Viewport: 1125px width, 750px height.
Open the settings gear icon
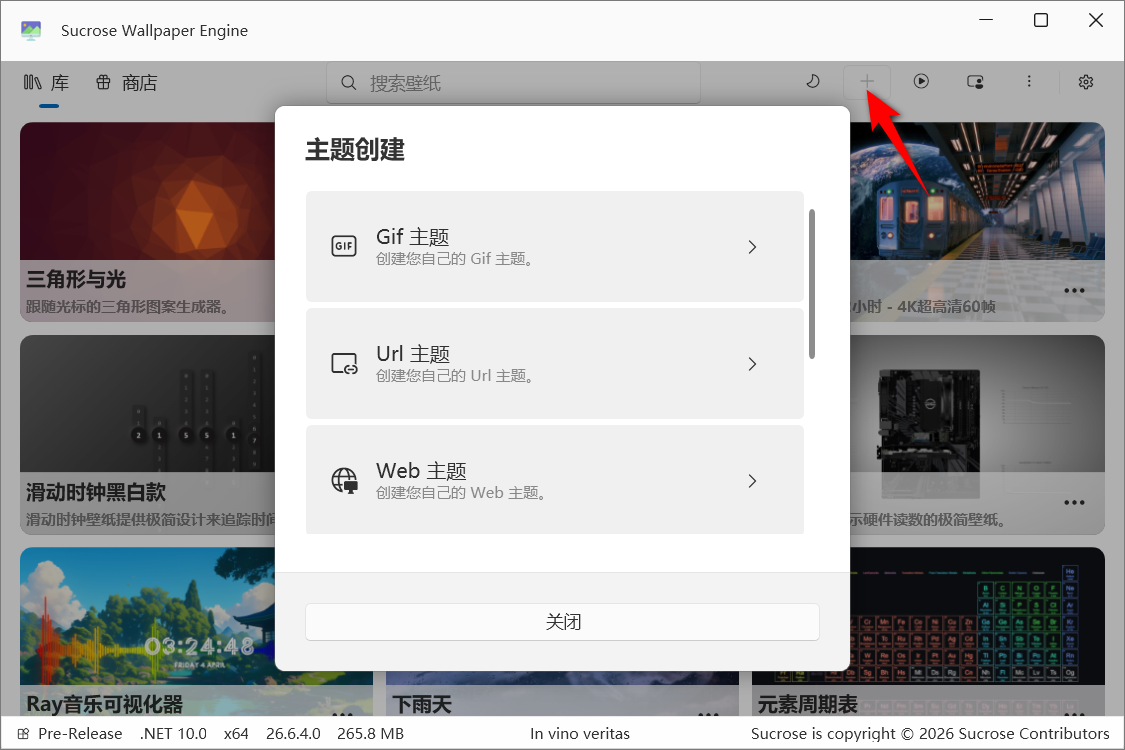pyautogui.click(x=1086, y=82)
